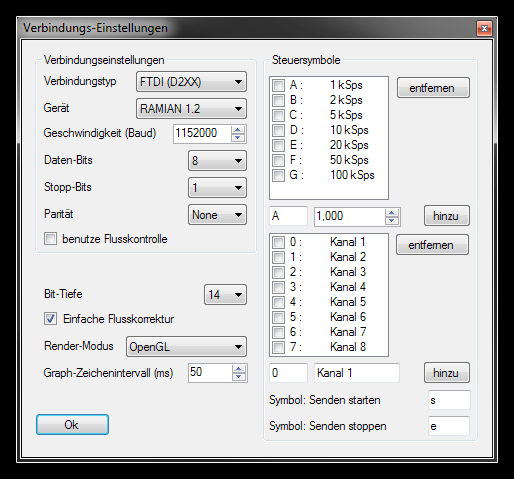
Task: Click the Ok button
Action: [x=72, y=425]
